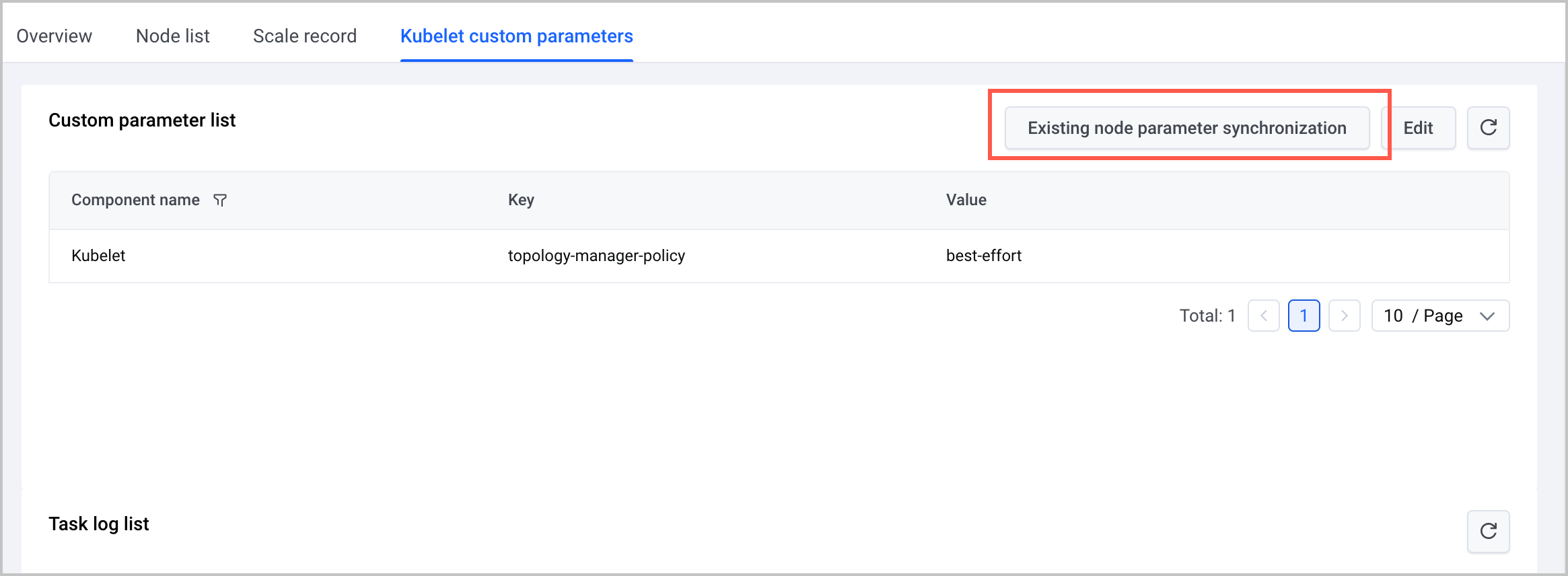Go to next page arrow

[1344, 316]
